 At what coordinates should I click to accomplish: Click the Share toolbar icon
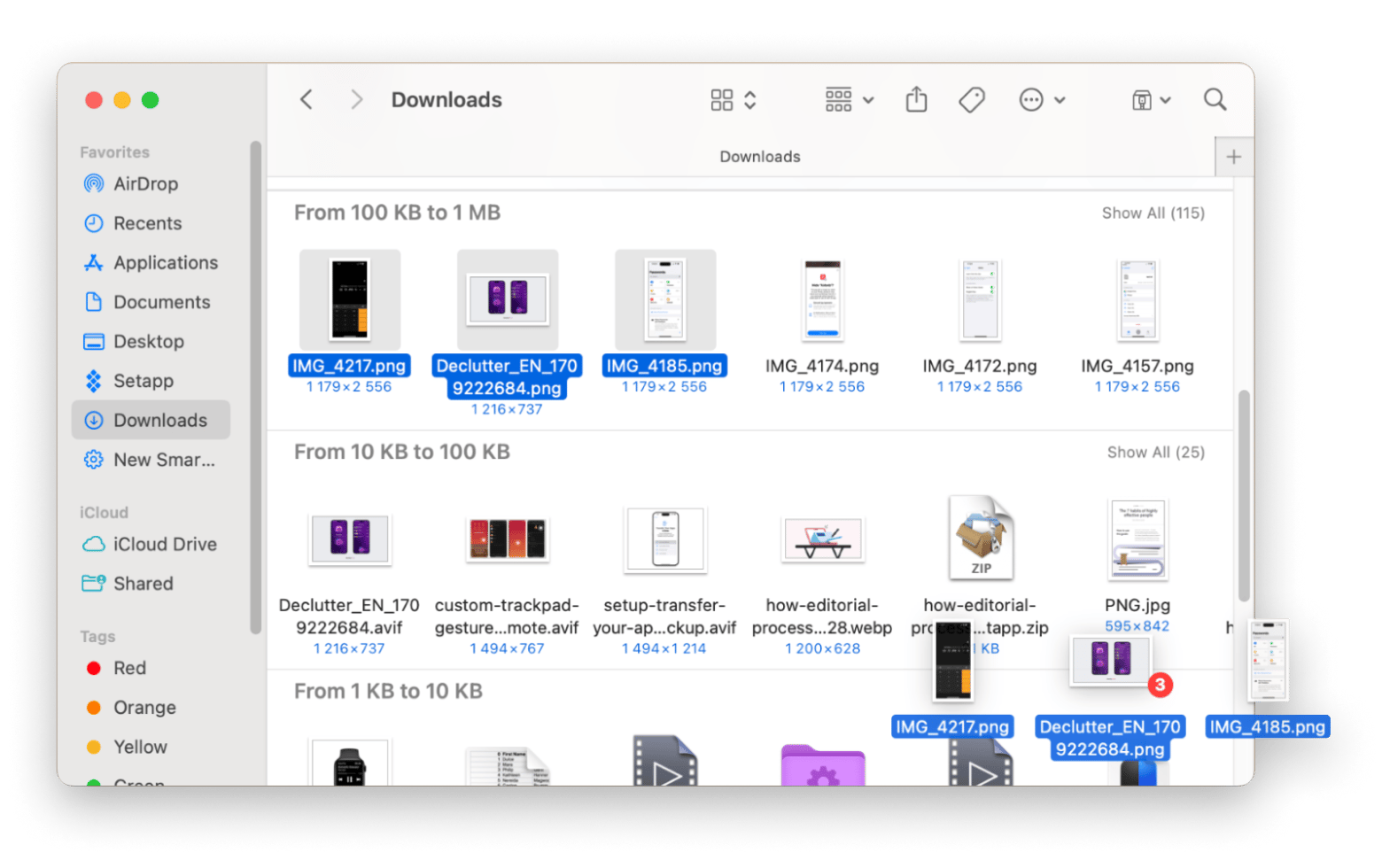tap(916, 100)
